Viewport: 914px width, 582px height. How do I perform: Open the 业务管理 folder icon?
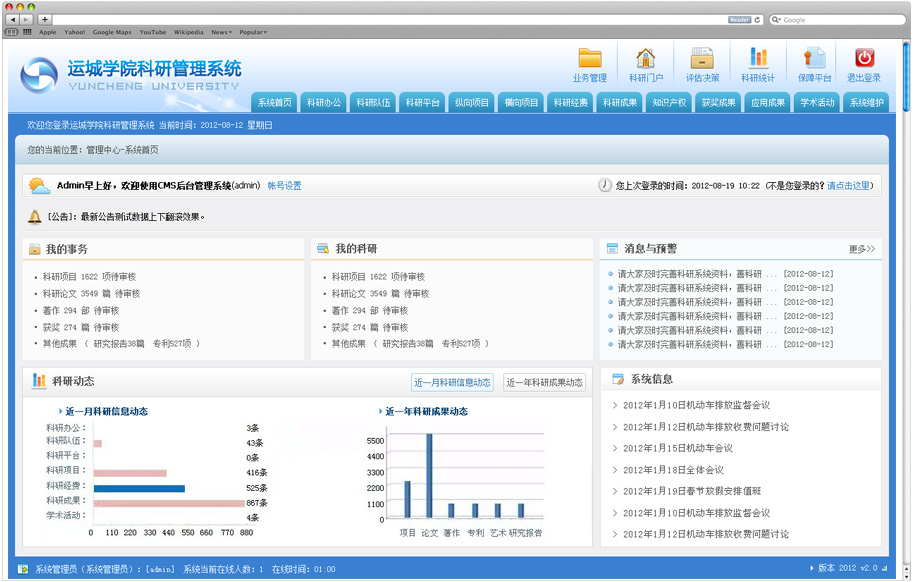click(x=590, y=59)
